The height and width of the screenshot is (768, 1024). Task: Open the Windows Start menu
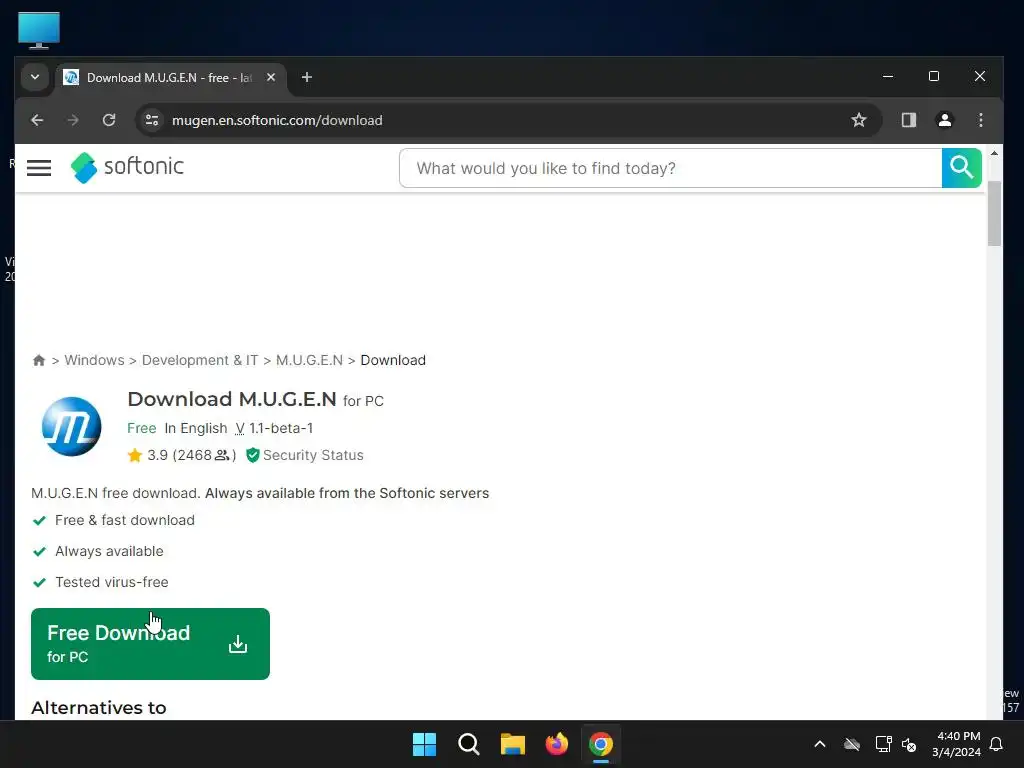click(x=424, y=744)
